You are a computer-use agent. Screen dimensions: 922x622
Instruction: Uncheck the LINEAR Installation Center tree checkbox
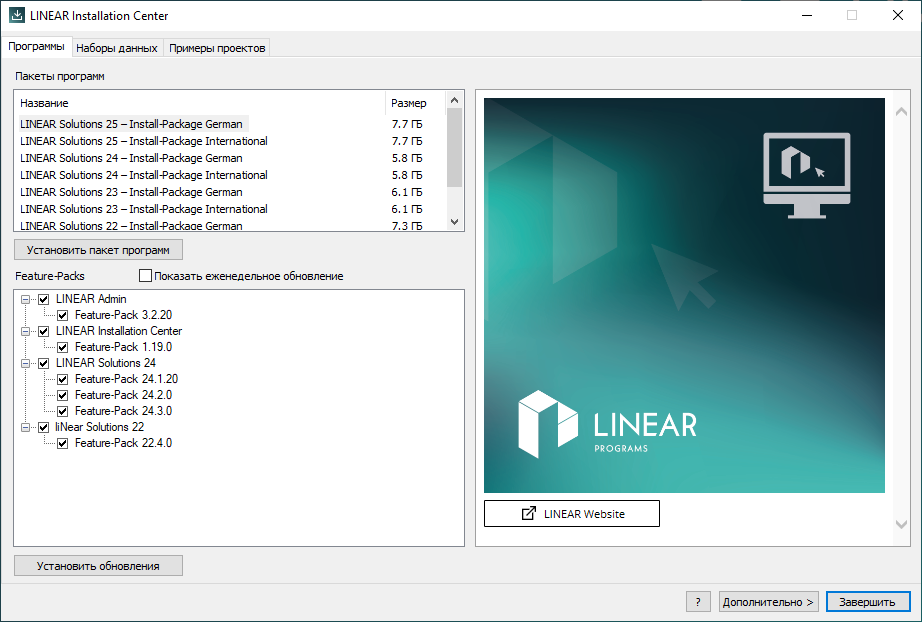tap(44, 331)
